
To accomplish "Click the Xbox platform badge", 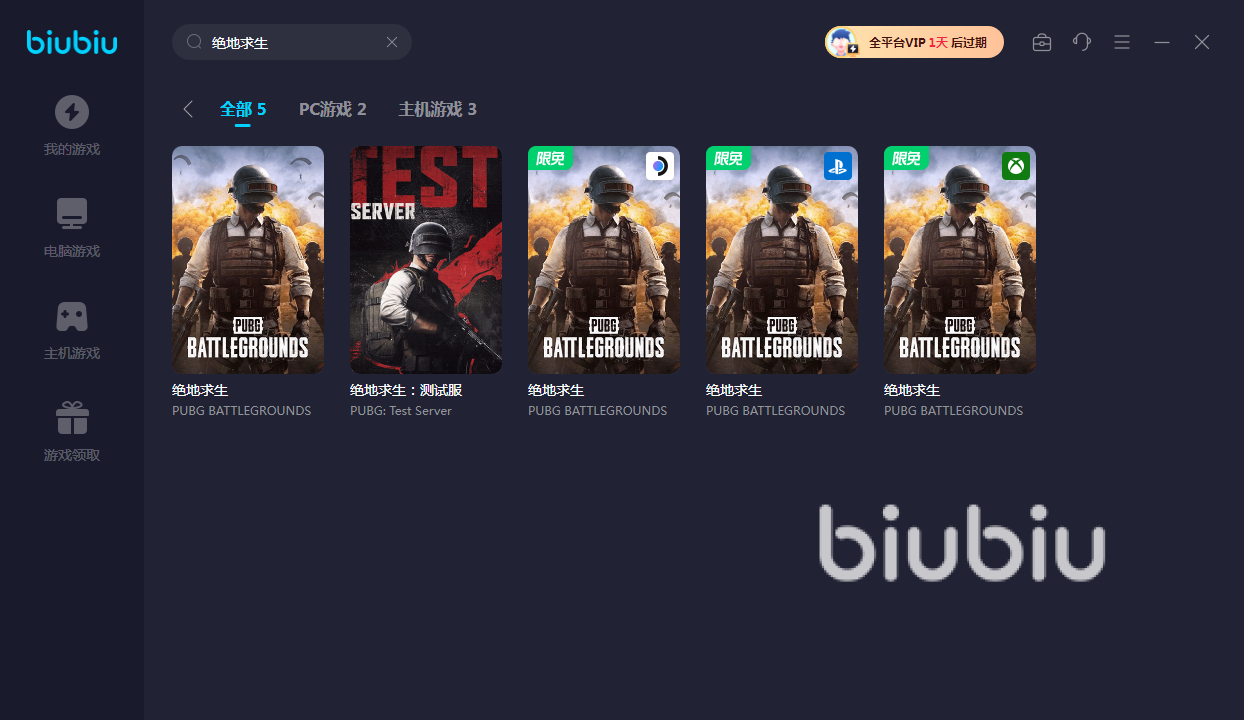I will [x=1016, y=166].
